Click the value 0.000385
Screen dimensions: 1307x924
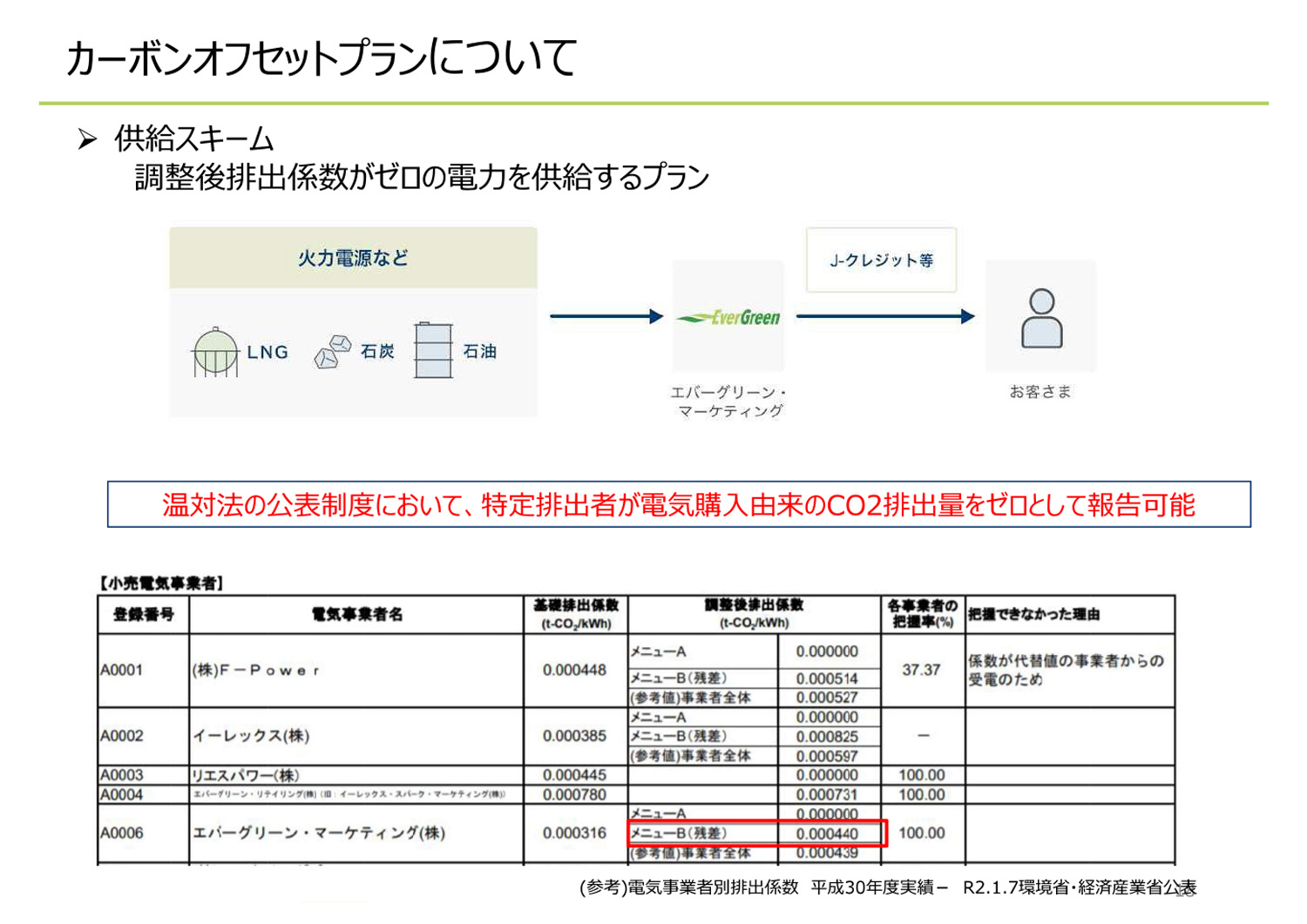[574, 736]
